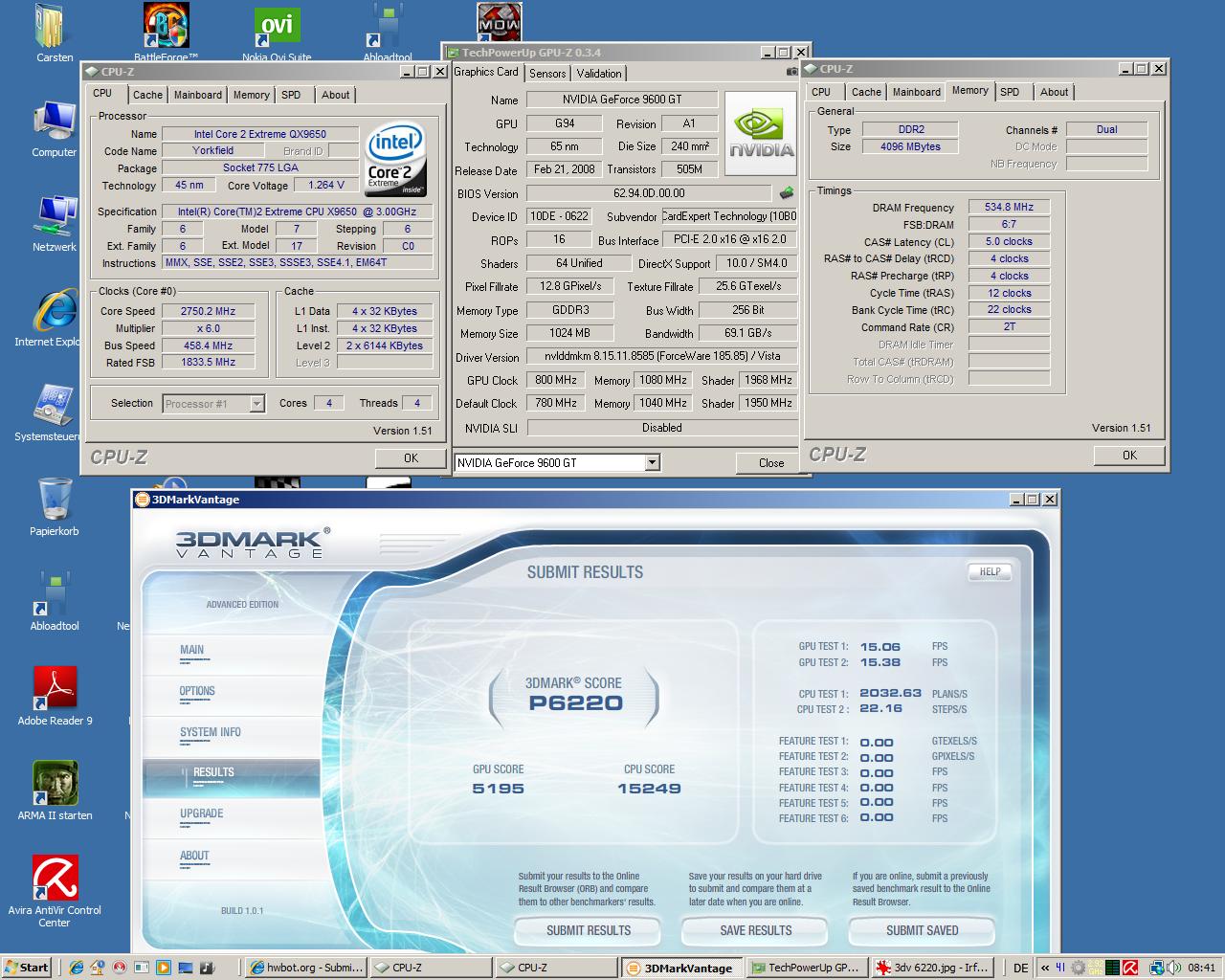Open the Processor #1 selection dropdown

pos(256,404)
